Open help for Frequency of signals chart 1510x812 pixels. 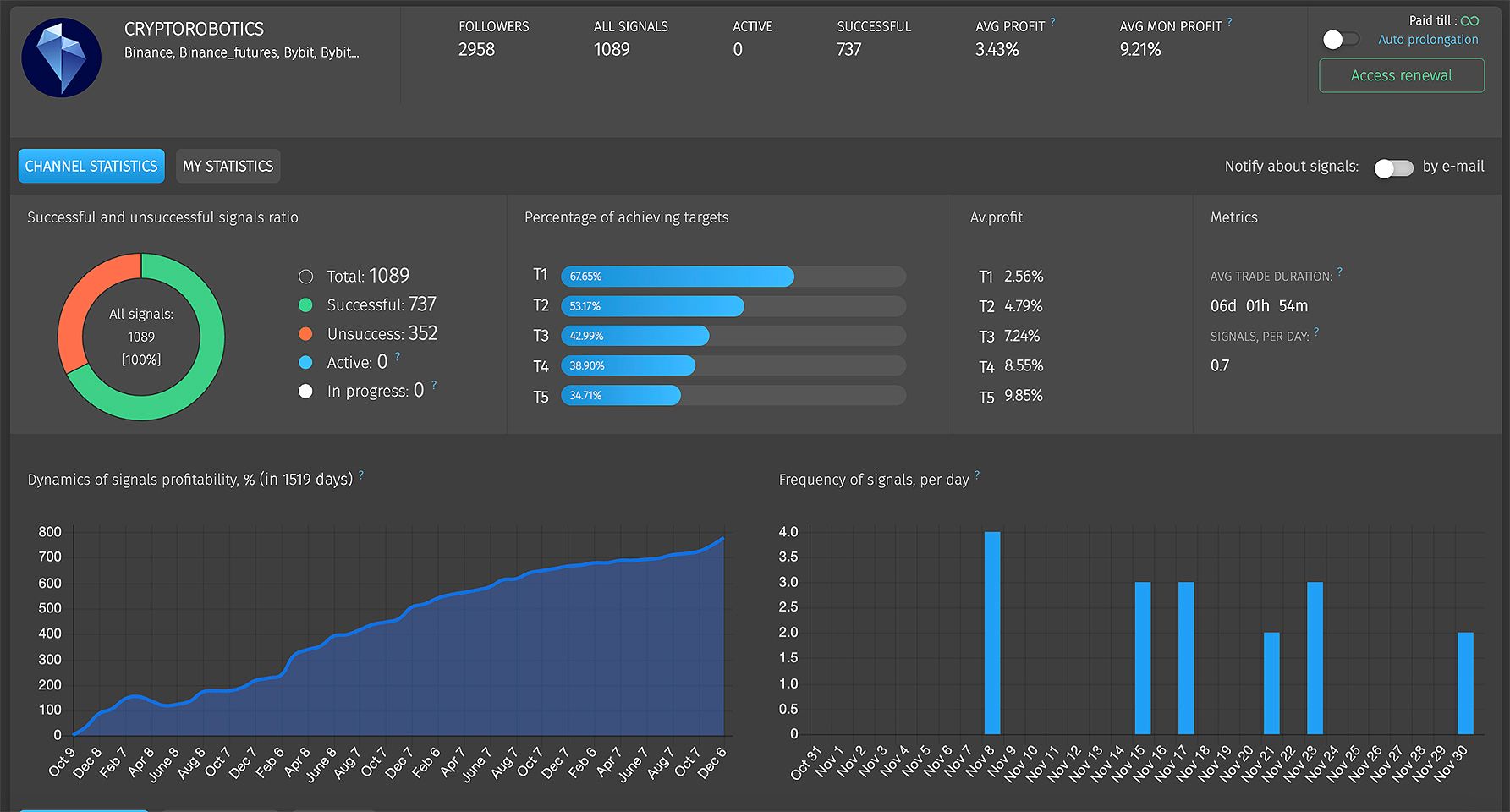pos(977,475)
